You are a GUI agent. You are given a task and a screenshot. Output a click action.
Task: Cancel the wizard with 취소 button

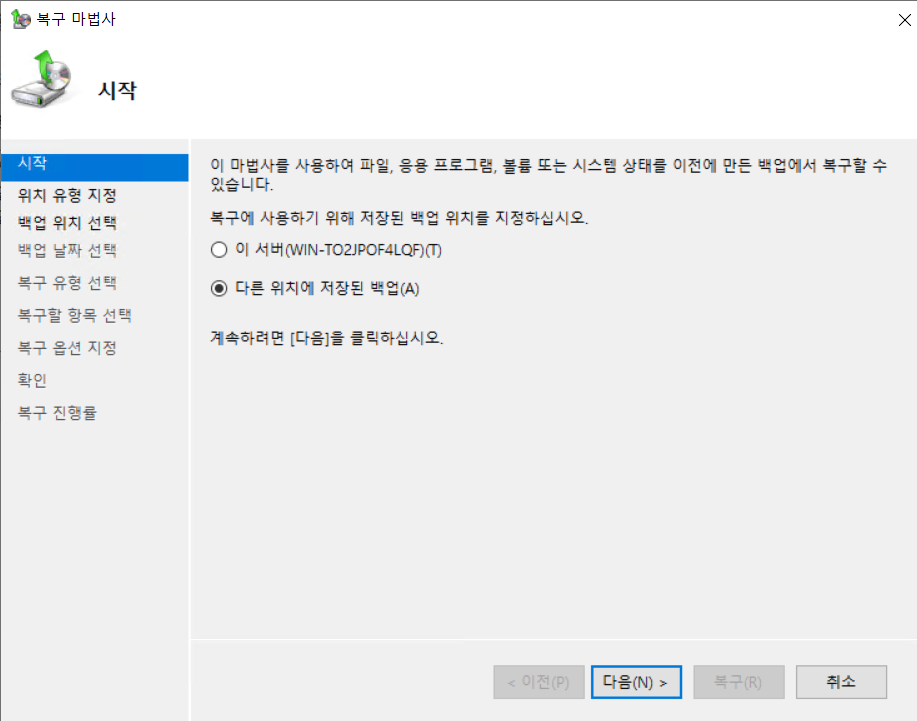(x=841, y=682)
